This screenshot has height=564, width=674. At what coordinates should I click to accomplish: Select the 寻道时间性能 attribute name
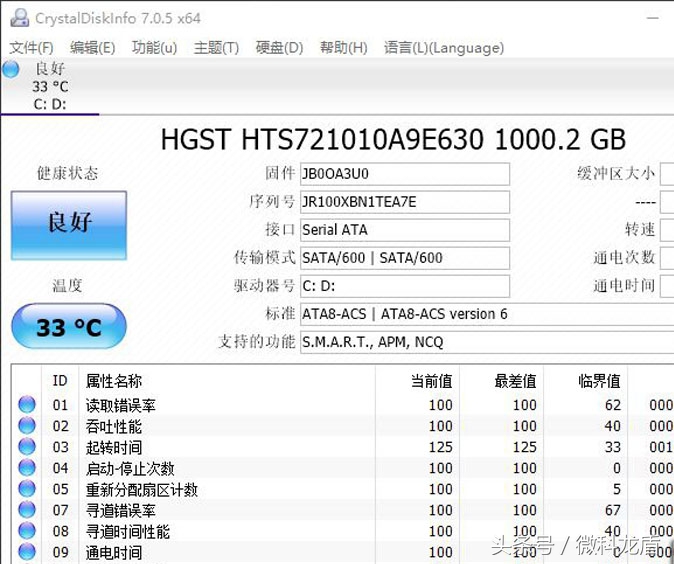[x=128, y=532]
